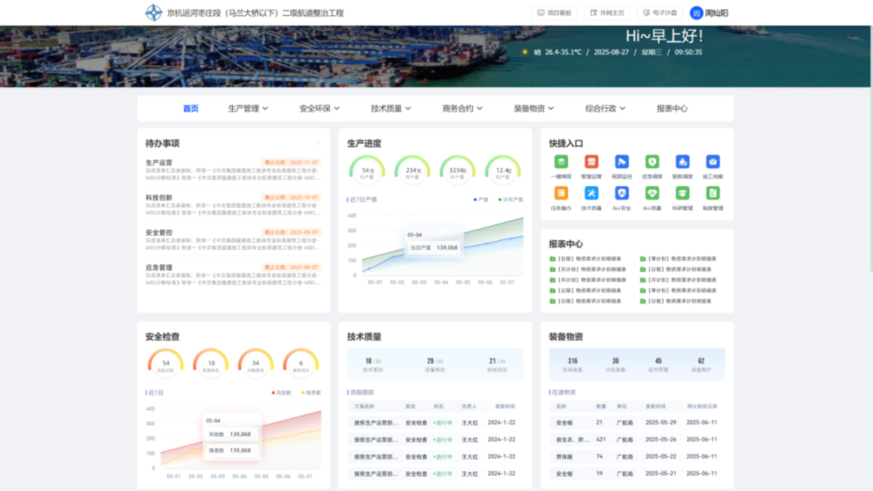Toggle the yellow legend in safety chart
The image size is (873, 491).
pos(311,392)
